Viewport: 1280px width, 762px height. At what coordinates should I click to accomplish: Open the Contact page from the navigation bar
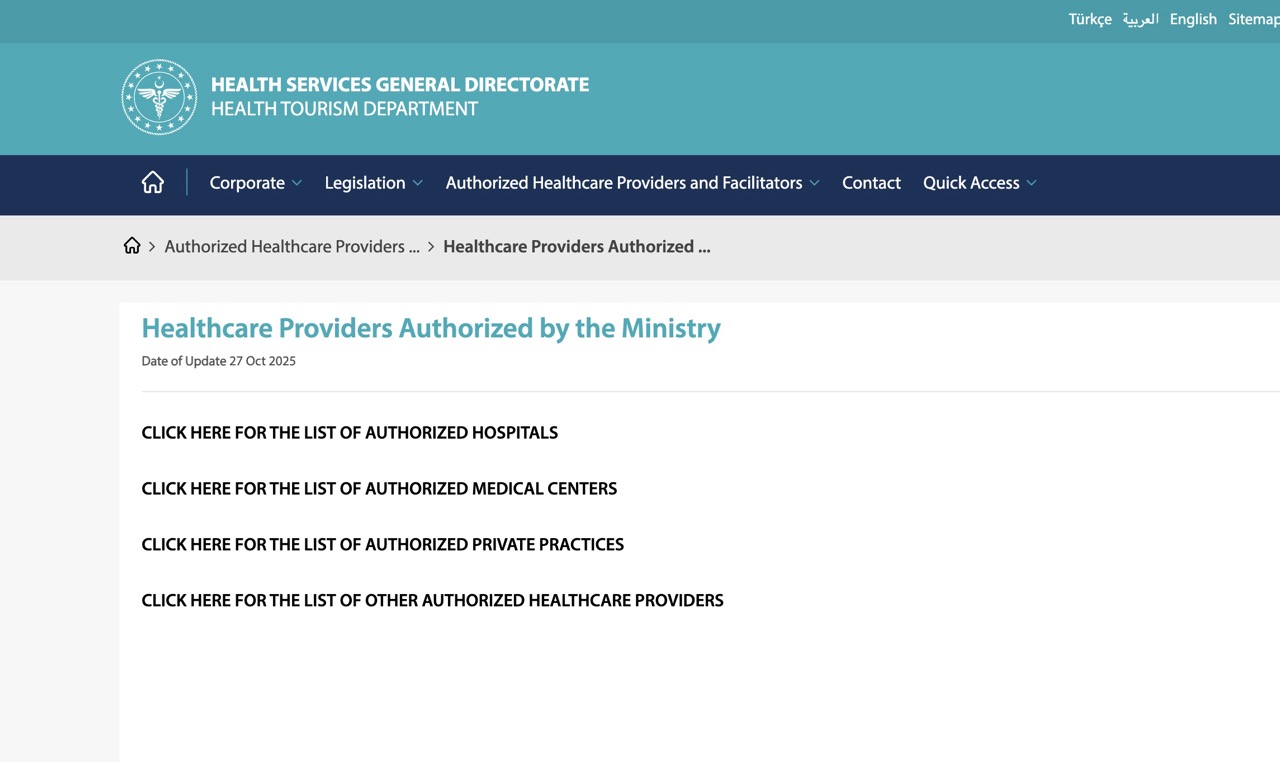(871, 183)
